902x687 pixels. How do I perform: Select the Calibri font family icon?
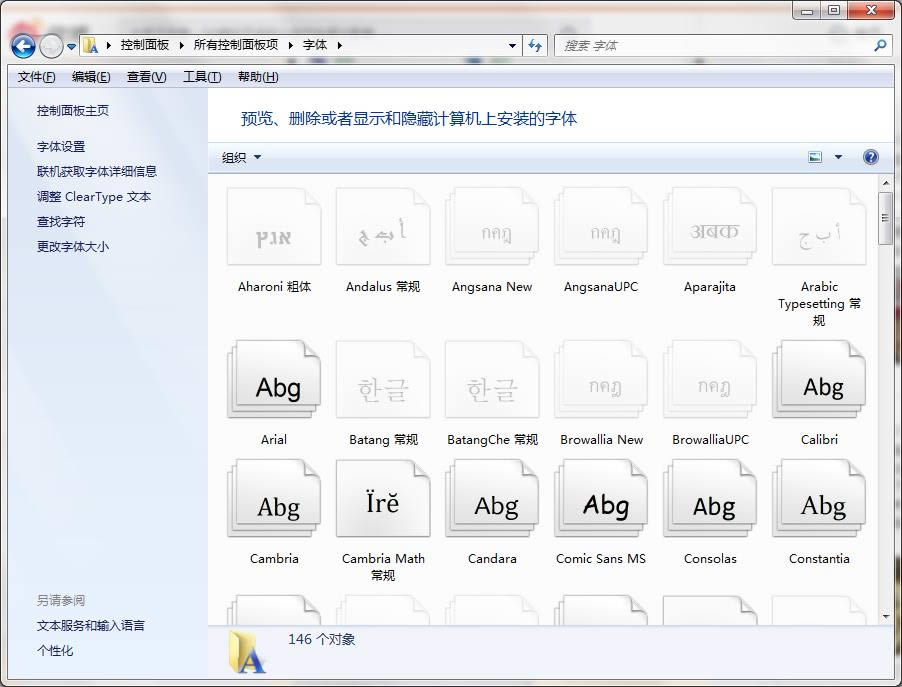pyautogui.click(x=819, y=379)
